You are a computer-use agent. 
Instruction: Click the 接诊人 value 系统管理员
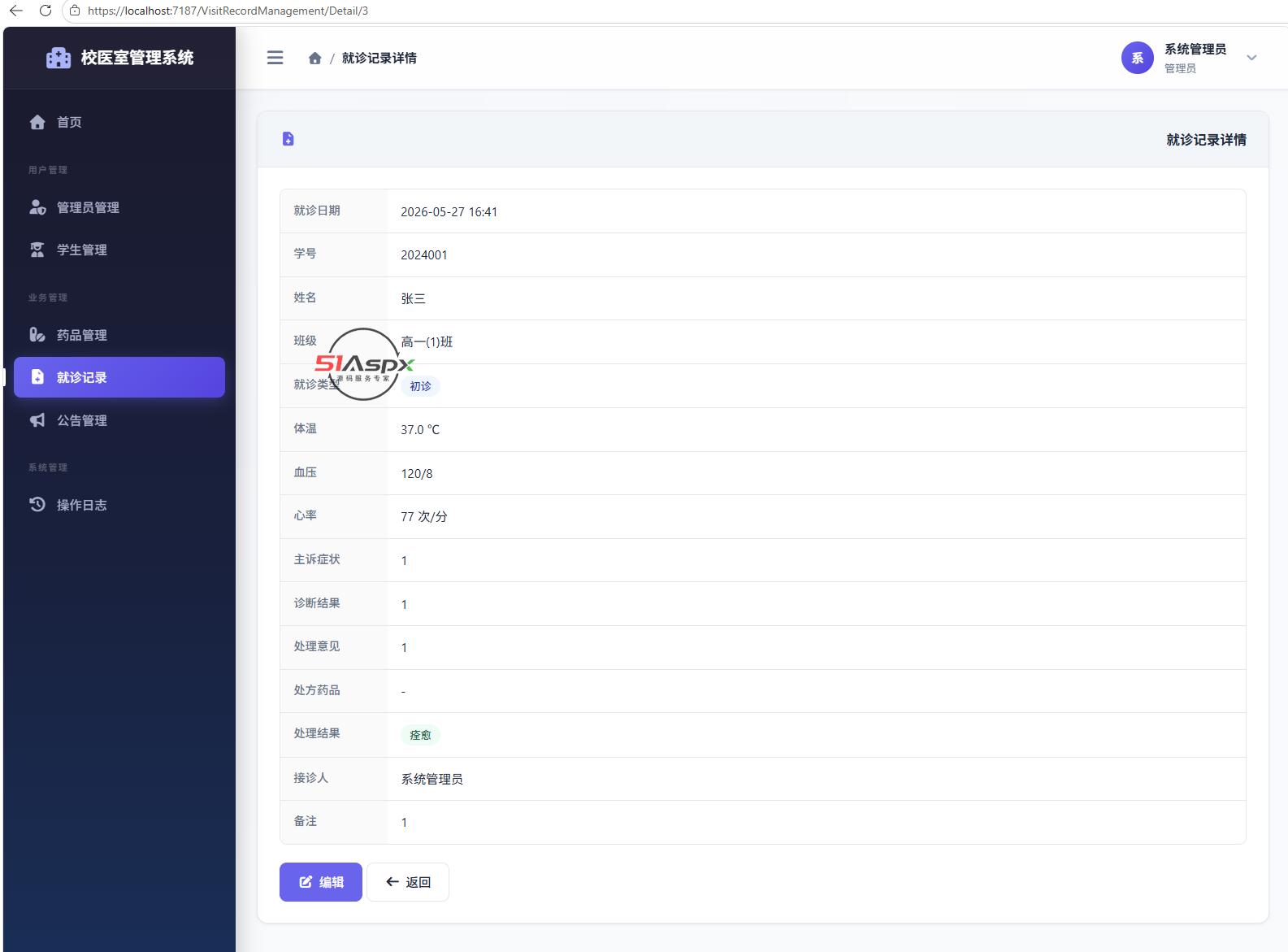[432, 779]
